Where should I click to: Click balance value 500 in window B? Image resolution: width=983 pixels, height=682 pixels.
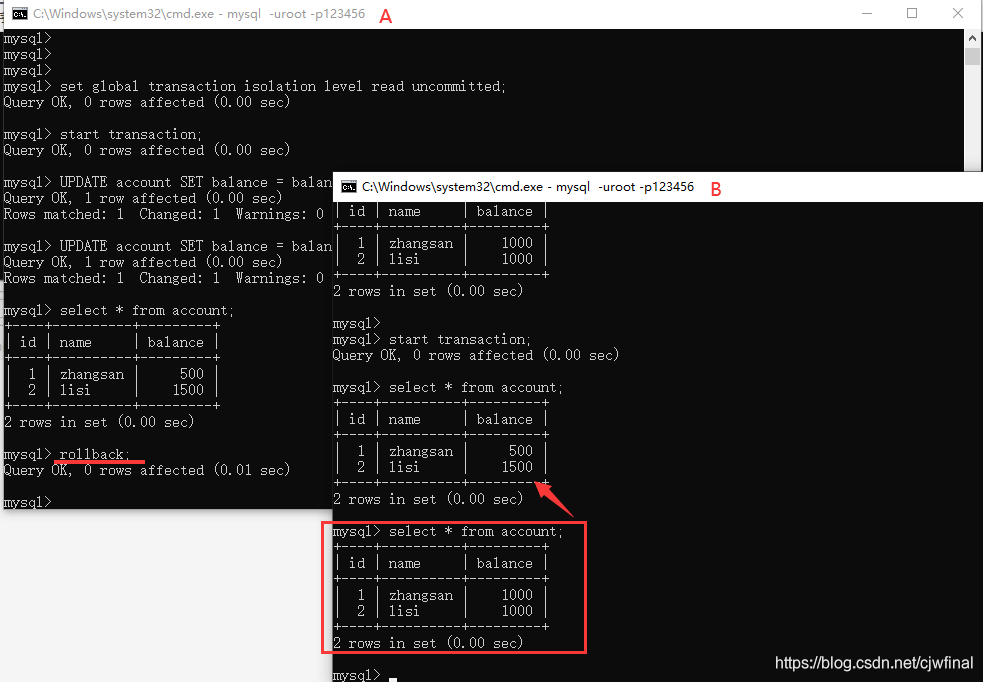tap(521, 451)
